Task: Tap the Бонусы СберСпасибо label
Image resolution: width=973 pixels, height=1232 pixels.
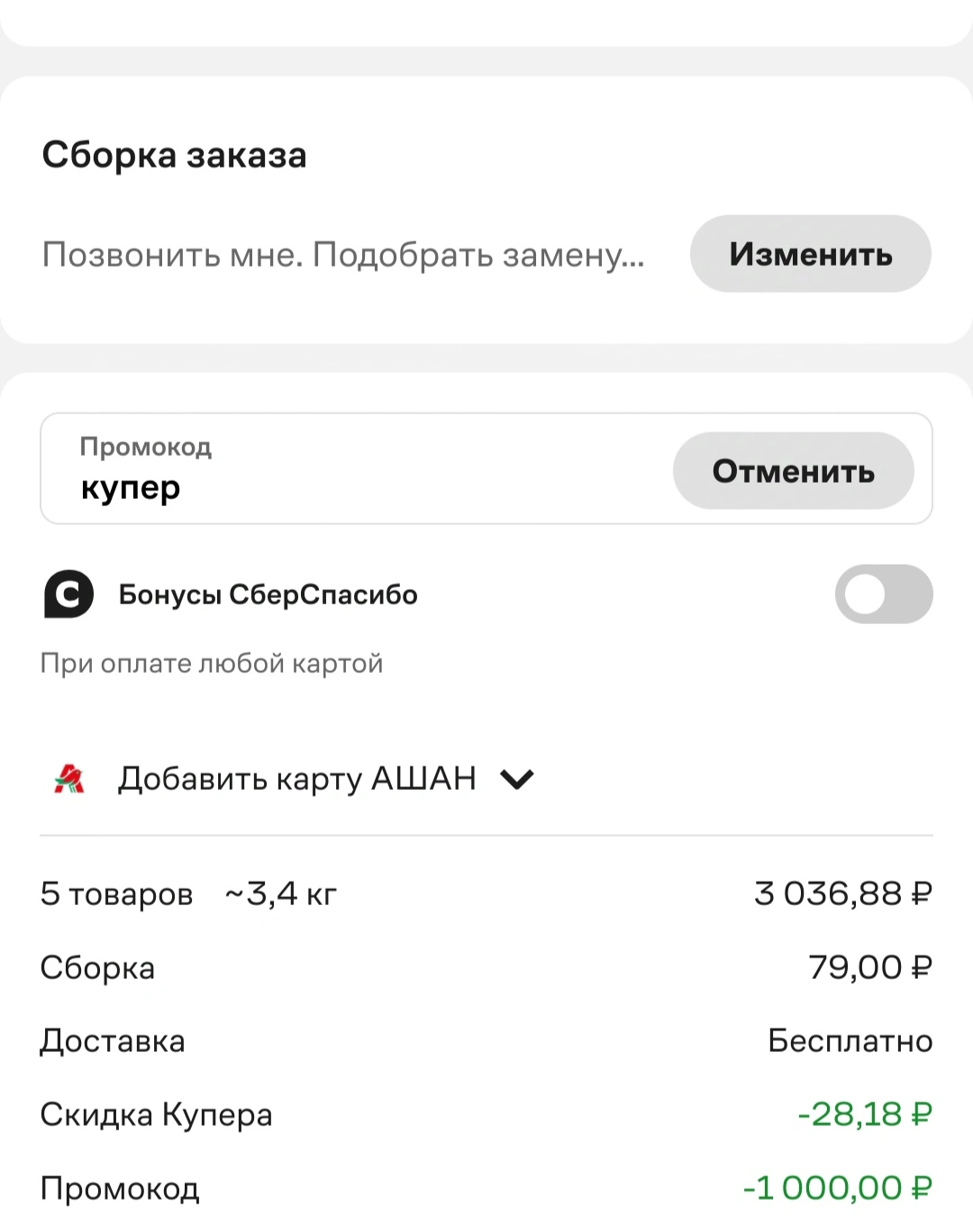Action: click(x=268, y=594)
